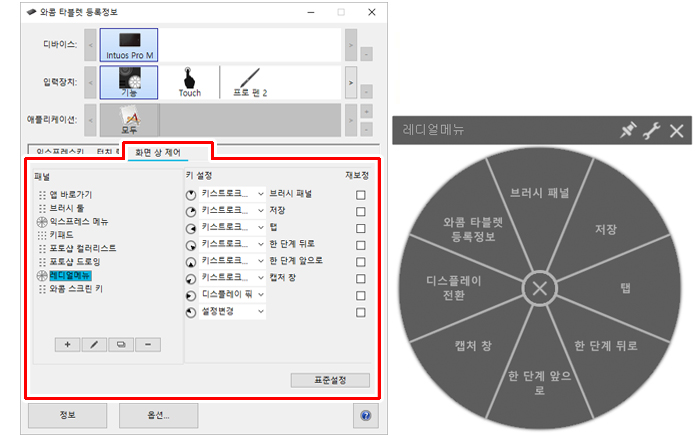Click the 표준설정 default button

tap(330, 380)
